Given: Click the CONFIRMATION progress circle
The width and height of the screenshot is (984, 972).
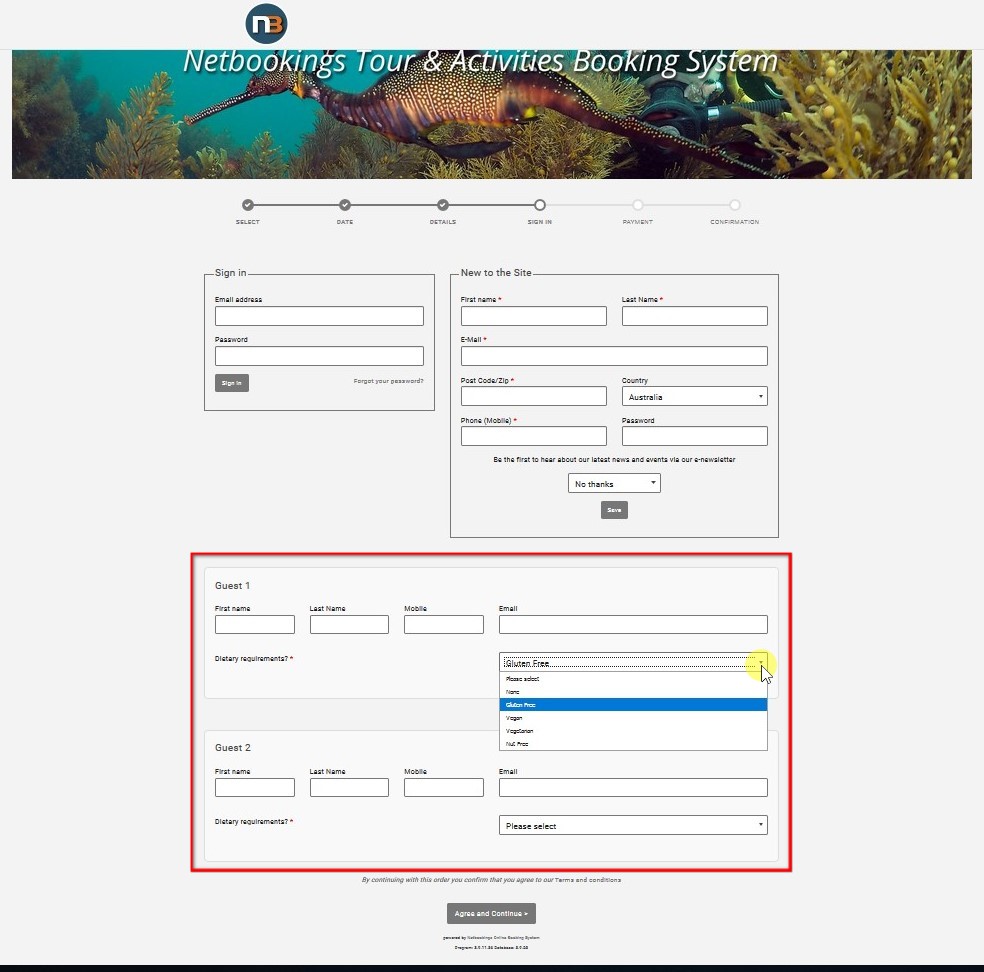Looking at the screenshot, I should tap(735, 203).
